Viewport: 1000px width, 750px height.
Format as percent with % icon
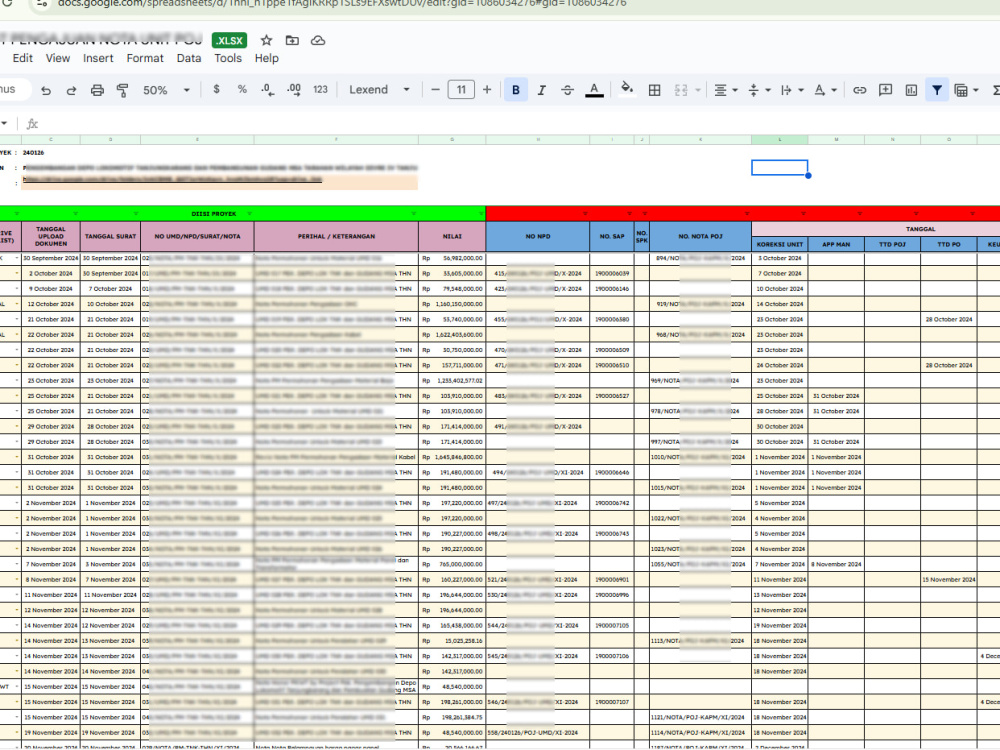tap(242, 90)
